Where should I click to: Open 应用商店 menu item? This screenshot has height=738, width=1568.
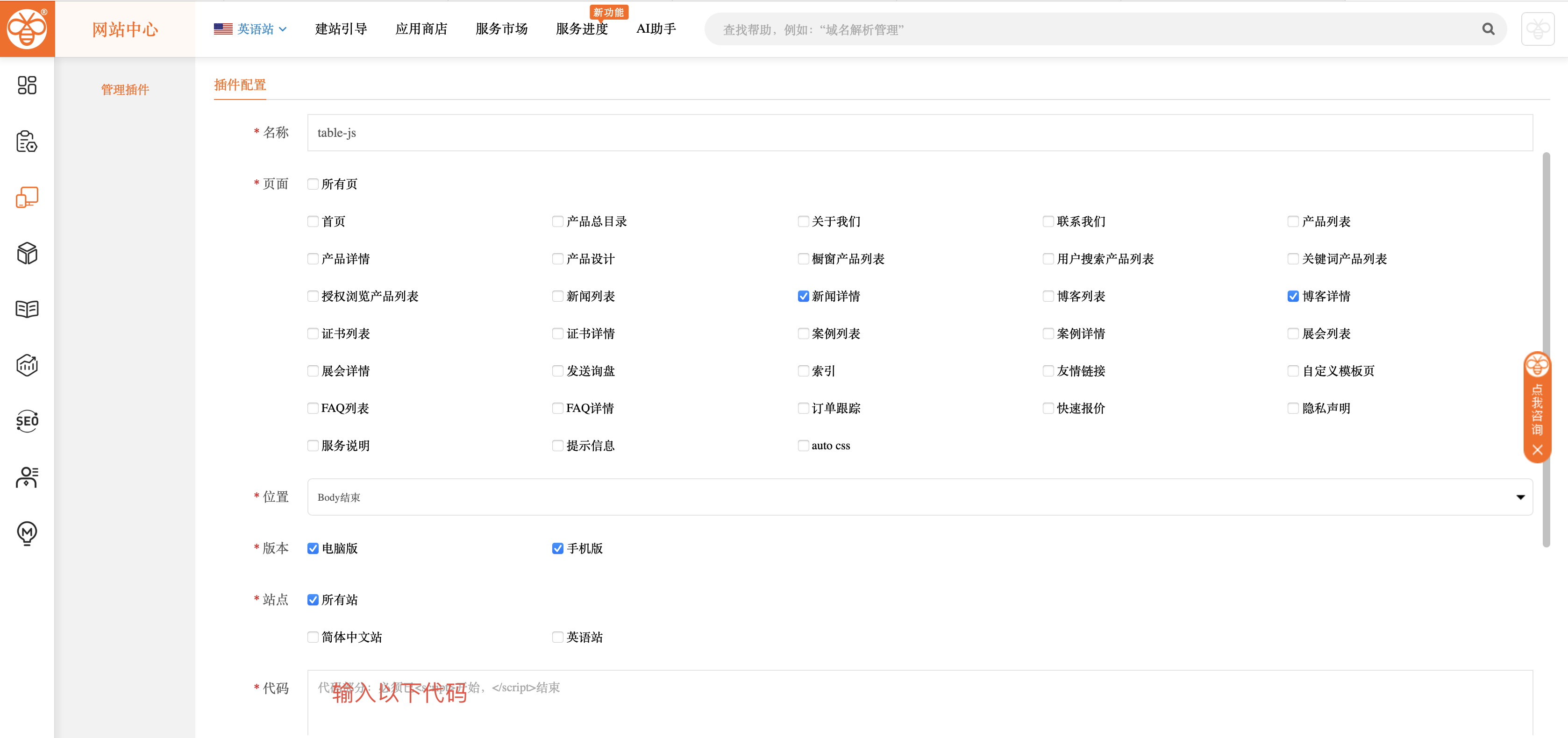(421, 28)
